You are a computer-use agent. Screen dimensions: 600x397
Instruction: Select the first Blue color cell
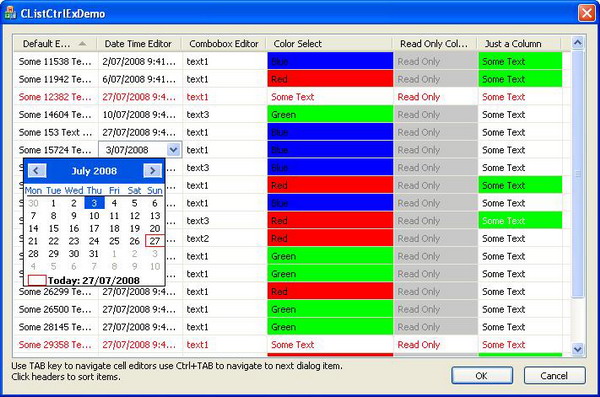tap(330, 61)
